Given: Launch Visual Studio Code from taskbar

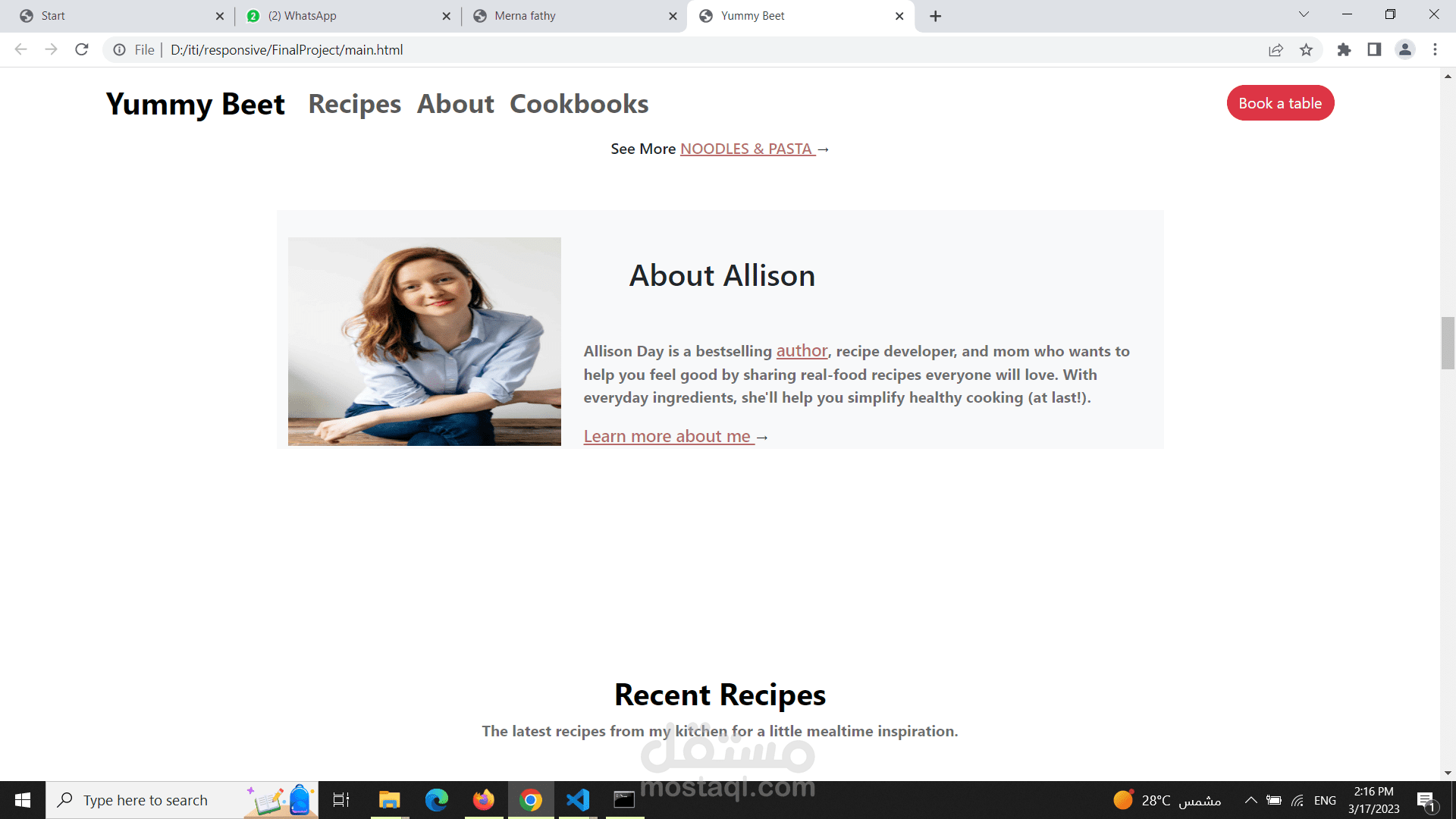Looking at the screenshot, I should coord(578,800).
